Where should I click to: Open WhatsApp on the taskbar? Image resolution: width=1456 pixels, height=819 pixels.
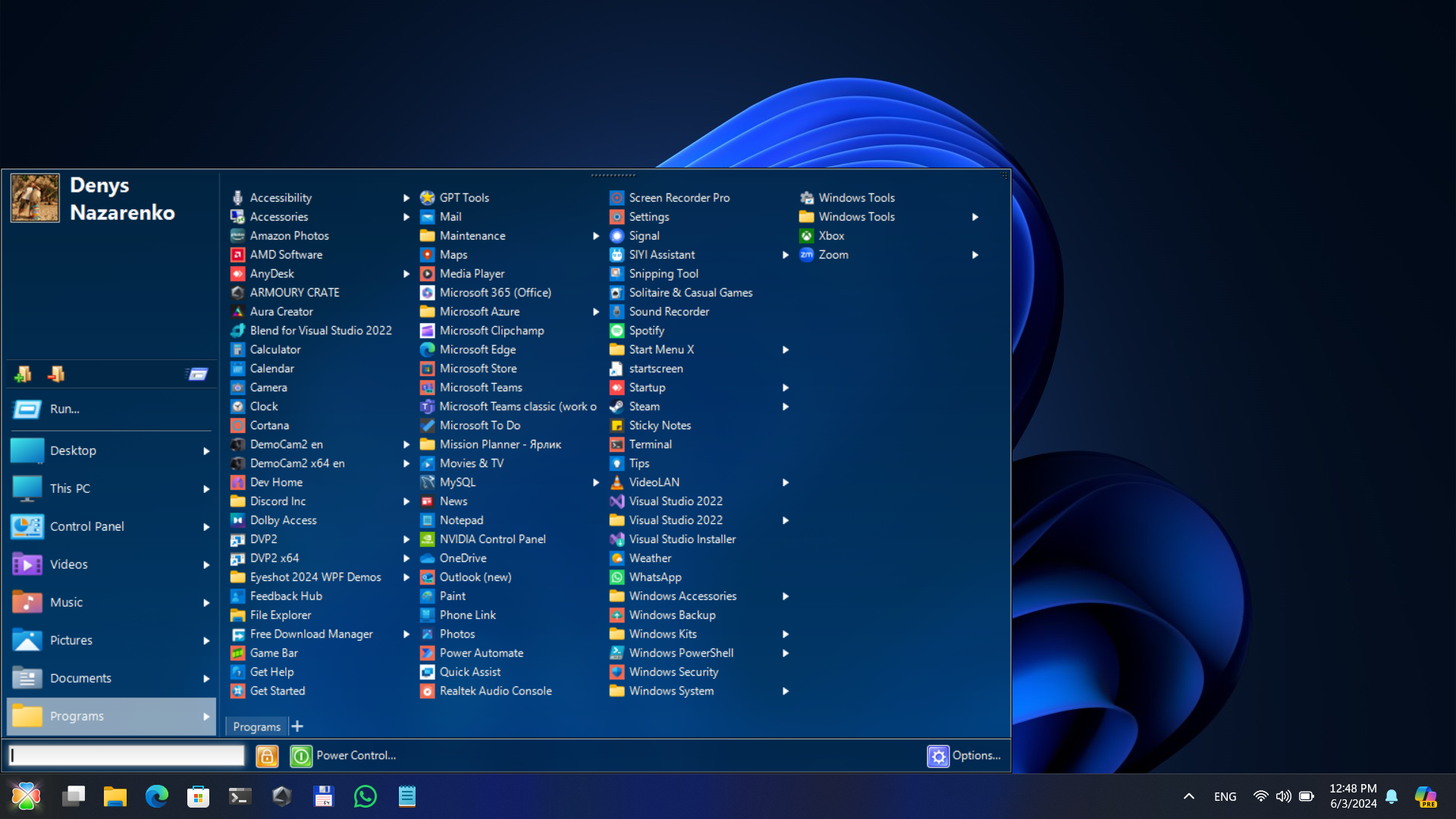coord(365,796)
